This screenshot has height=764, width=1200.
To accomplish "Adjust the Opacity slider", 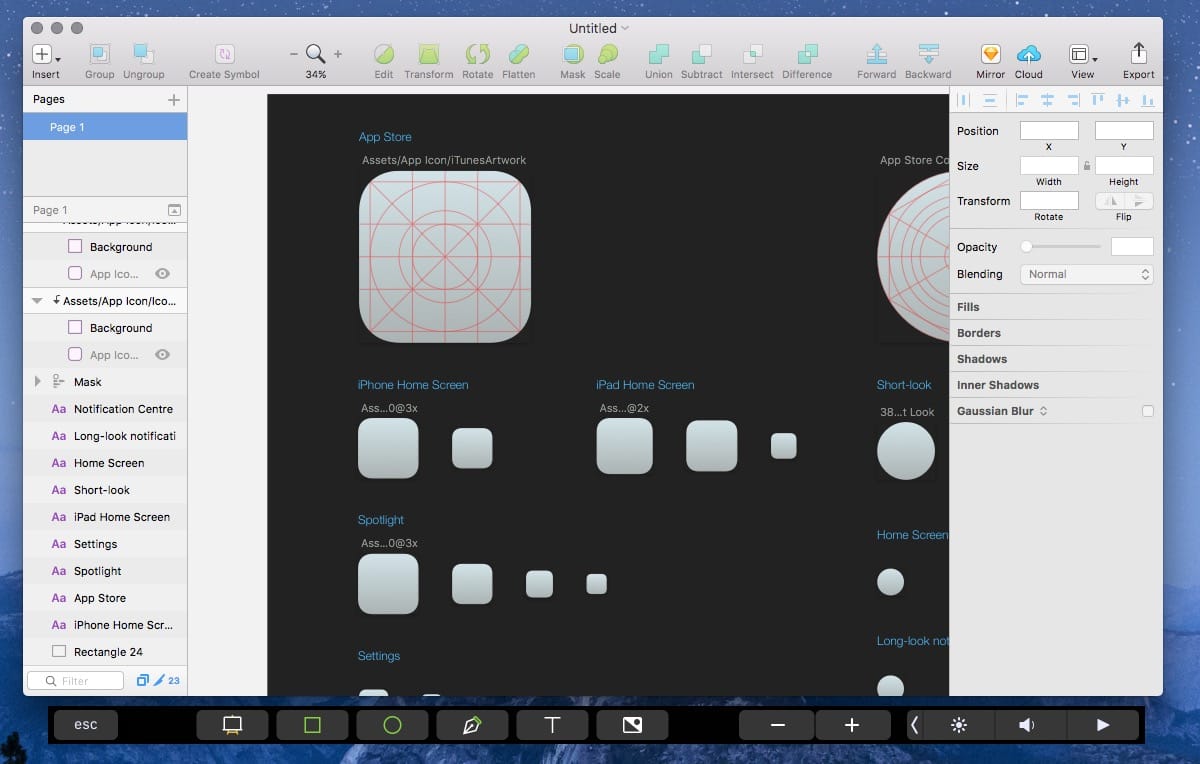I will pyautogui.click(x=1061, y=246).
